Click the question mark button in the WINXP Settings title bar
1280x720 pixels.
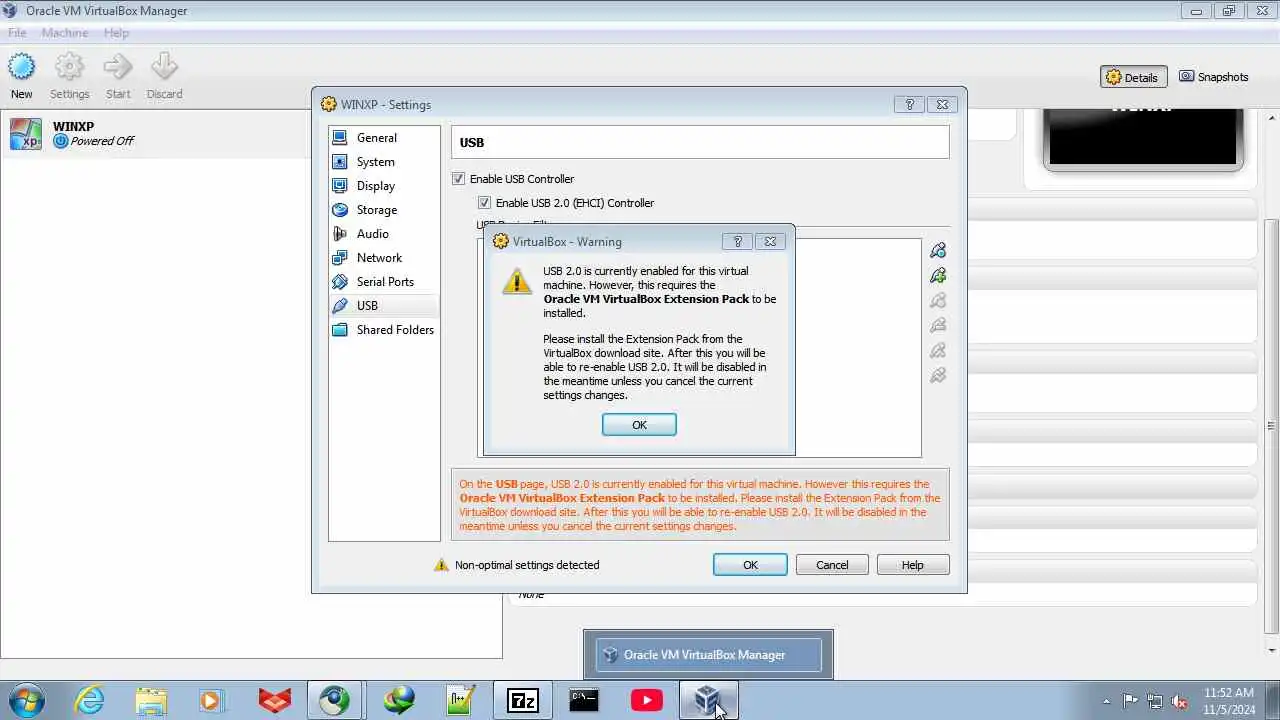click(x=909, y=104)
